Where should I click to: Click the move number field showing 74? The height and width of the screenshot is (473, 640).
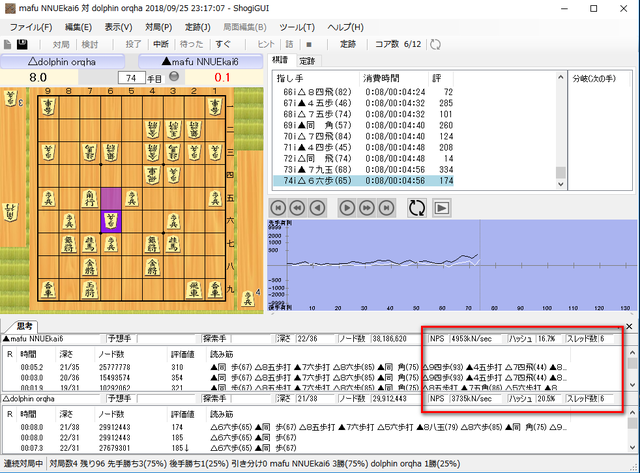tap(131, 78)
